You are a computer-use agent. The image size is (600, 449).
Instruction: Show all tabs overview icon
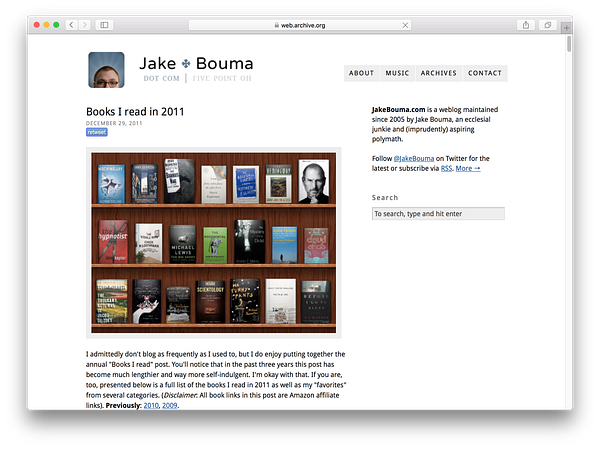pos(548,25)
